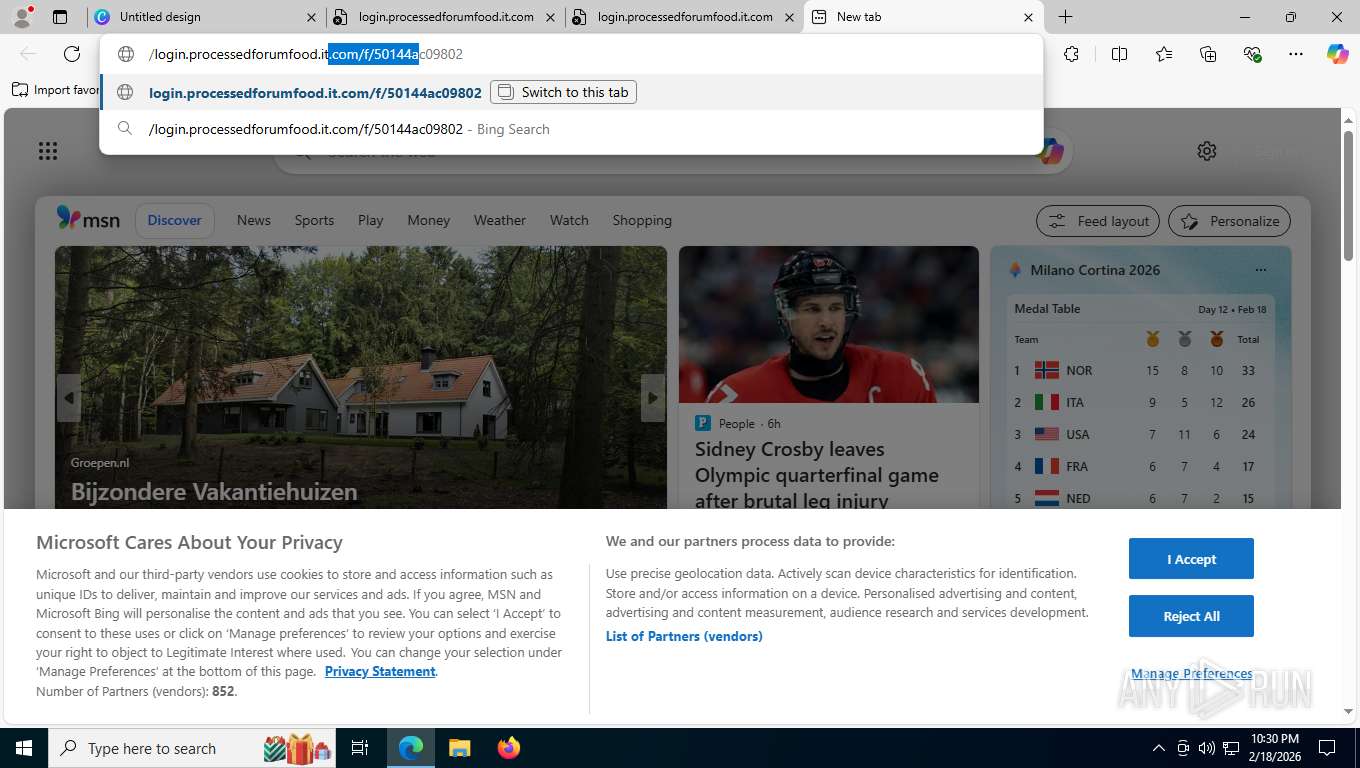Open the Extensions puzzle icon

1072,54
